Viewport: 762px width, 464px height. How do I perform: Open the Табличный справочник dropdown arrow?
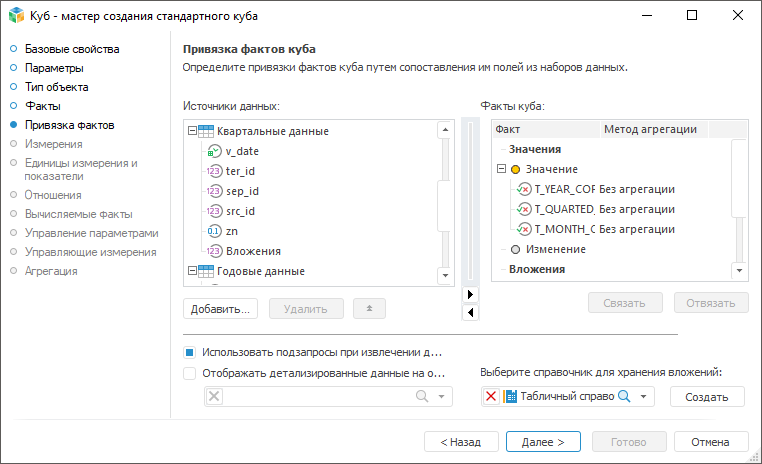click(x=644, y=397)
